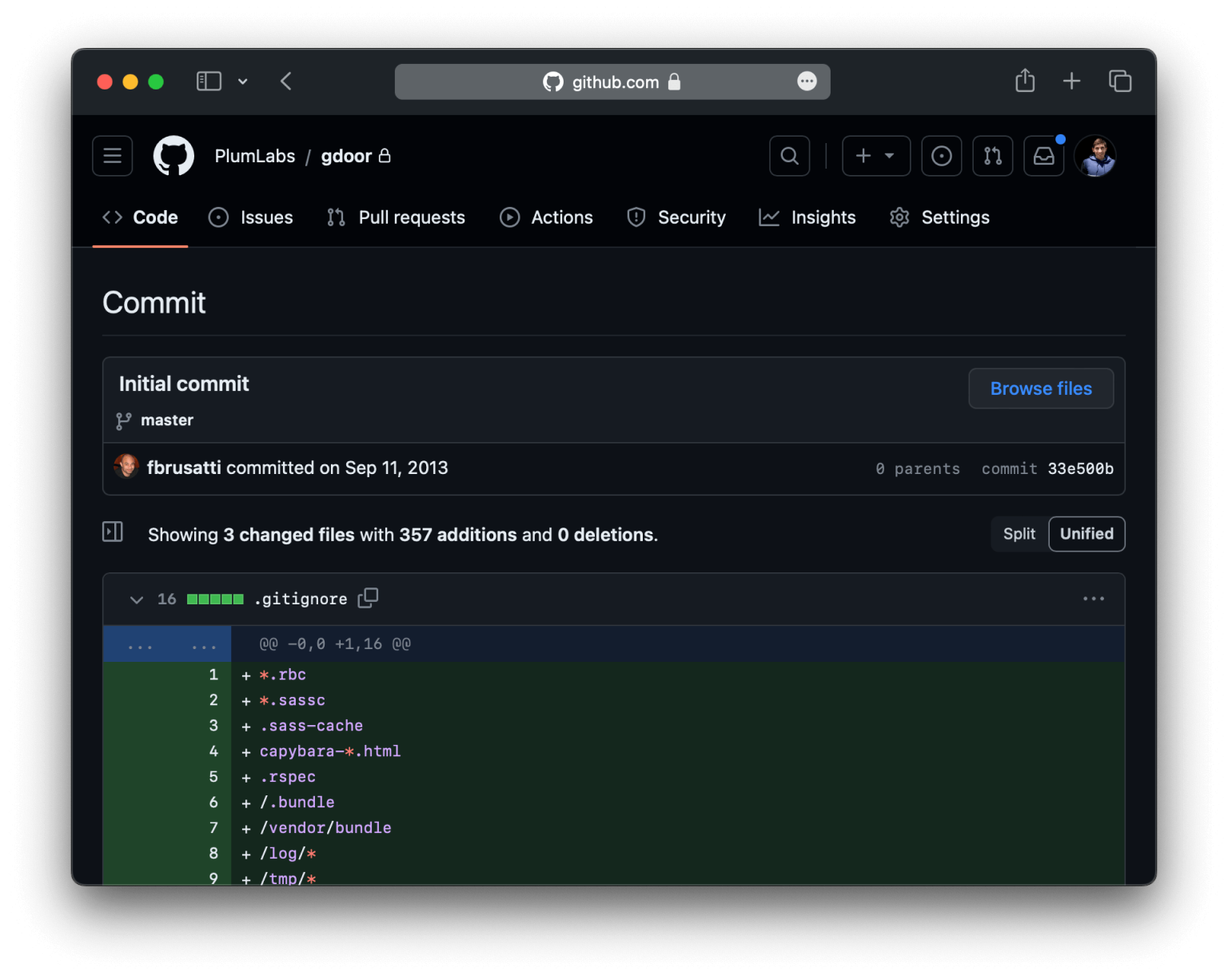This screenshot has height=980, width=1228.
Task: Collapse the .gitignore file diff
Action: [x=137, y=600]
